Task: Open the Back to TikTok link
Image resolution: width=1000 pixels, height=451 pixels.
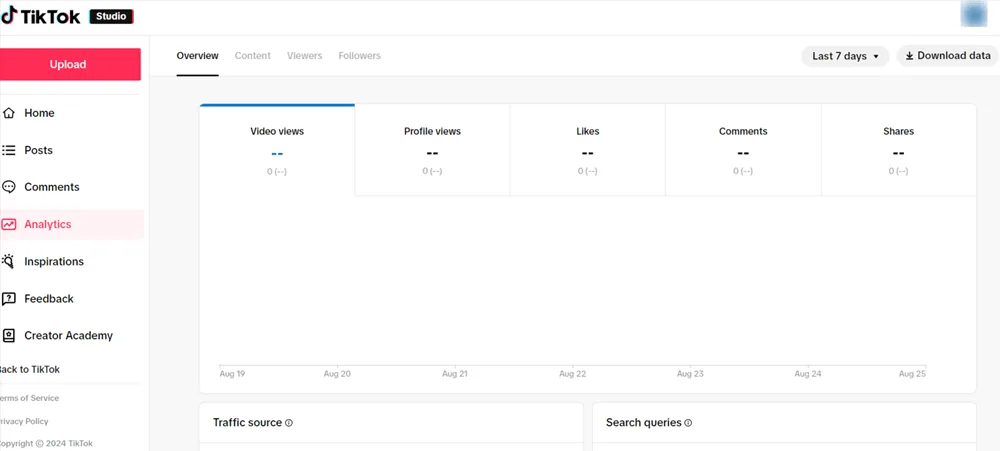Action: tap(29, 369)
